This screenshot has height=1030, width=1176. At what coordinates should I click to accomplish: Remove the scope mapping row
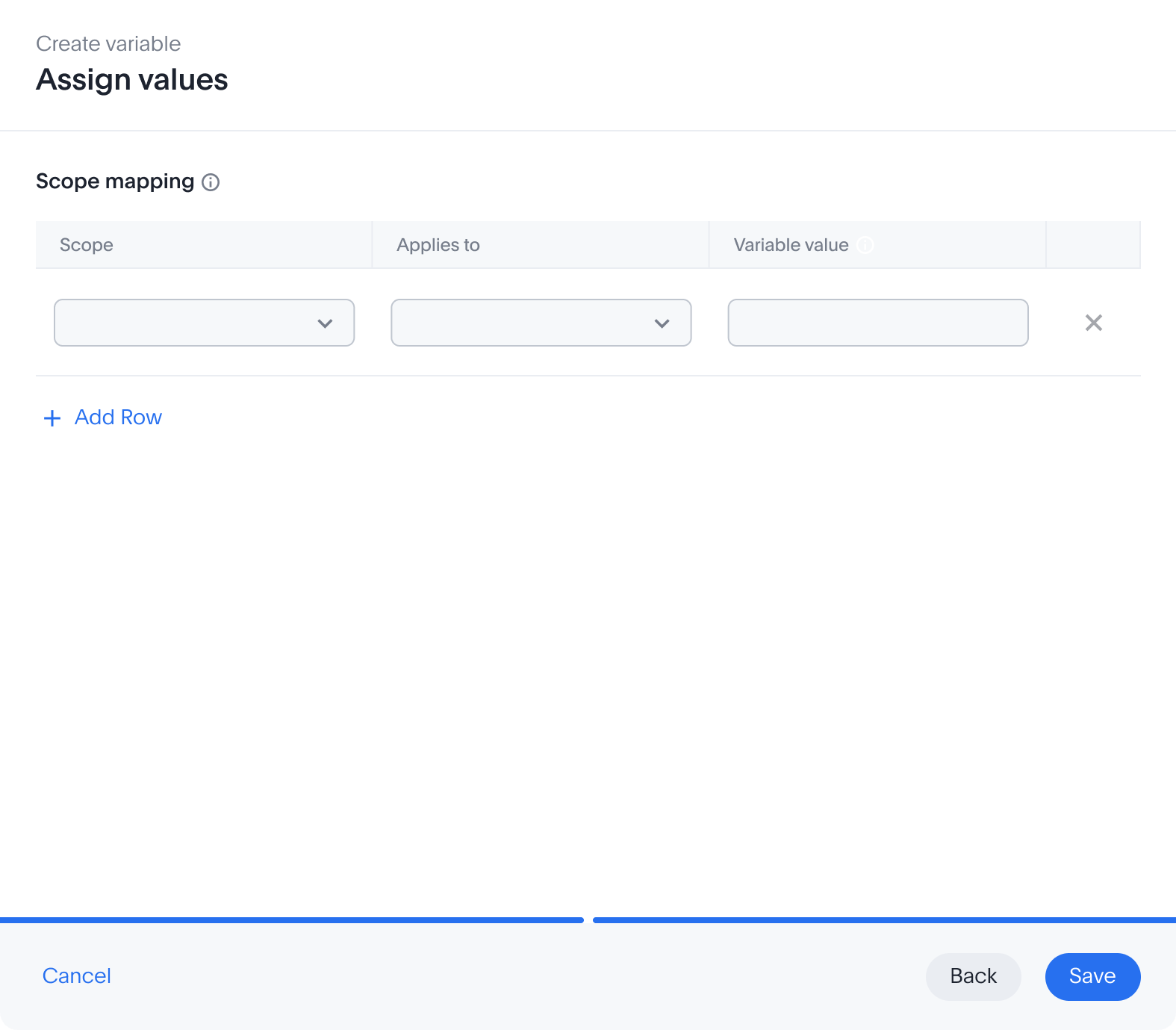point(1094,323)
